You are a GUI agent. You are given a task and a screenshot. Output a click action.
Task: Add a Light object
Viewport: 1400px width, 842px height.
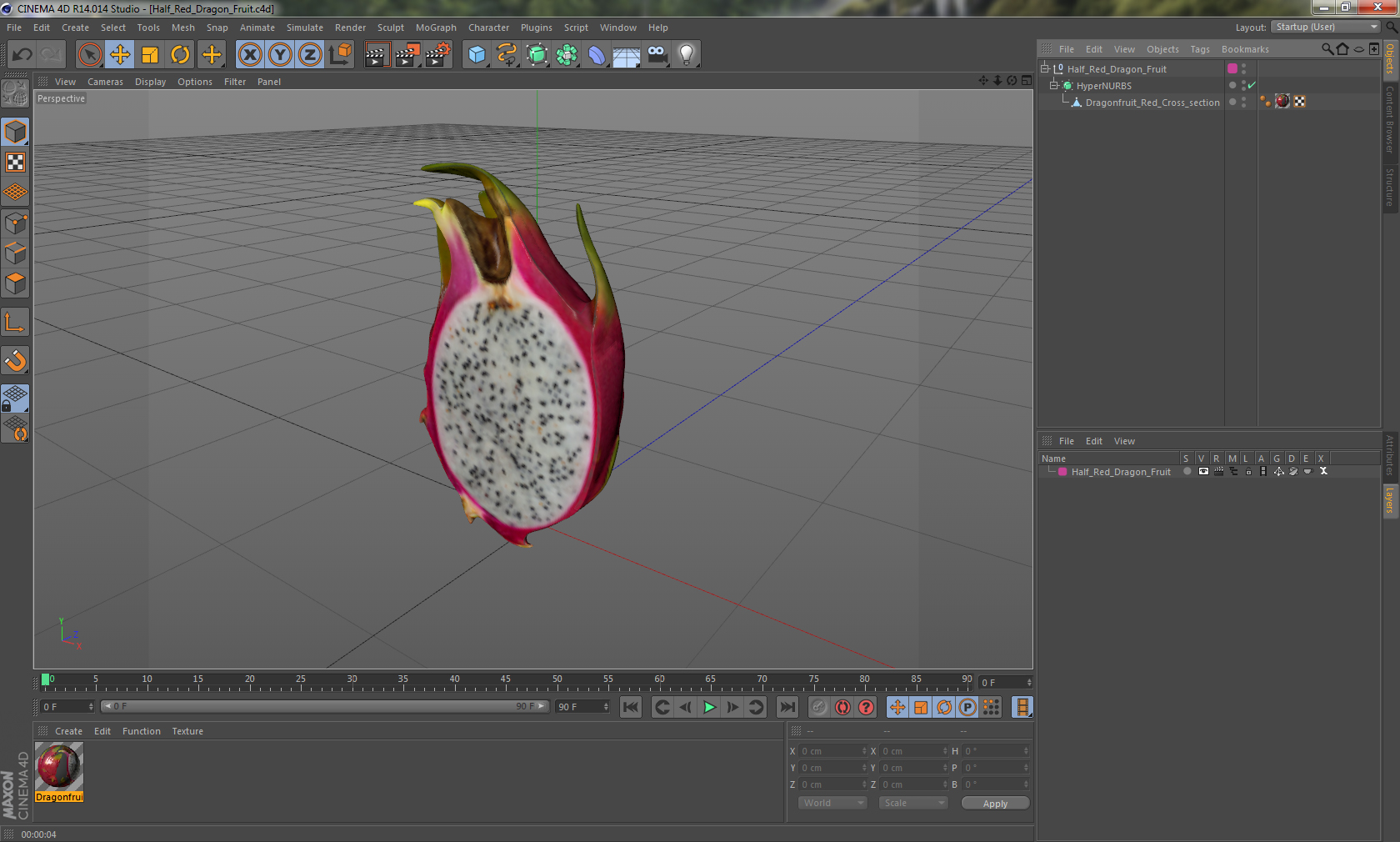687,55
